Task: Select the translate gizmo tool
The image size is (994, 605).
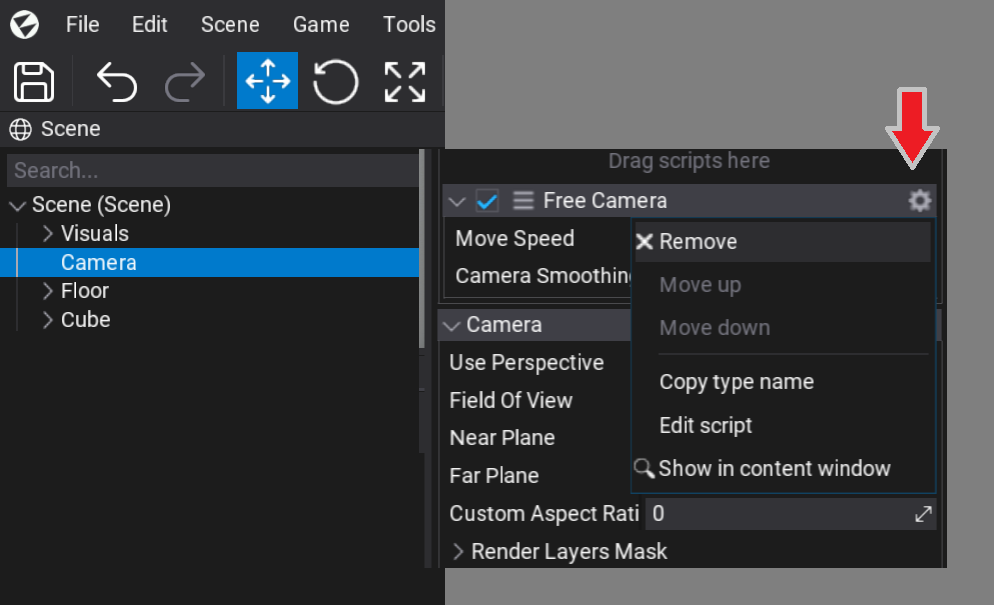Action: 267,82
